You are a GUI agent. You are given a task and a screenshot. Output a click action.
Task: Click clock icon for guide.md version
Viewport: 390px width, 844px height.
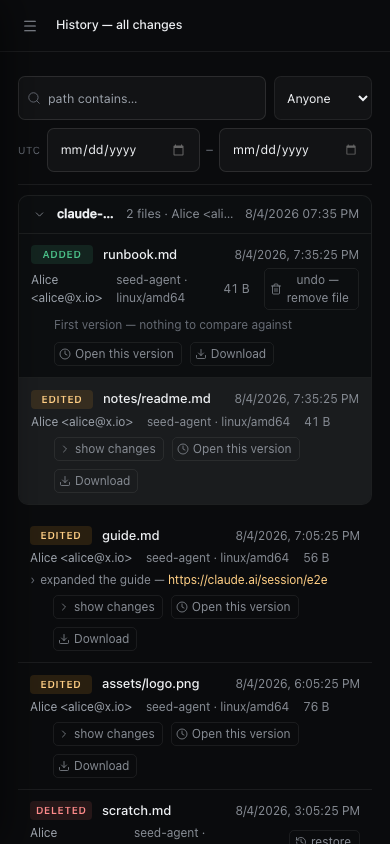tap(182, 607)
